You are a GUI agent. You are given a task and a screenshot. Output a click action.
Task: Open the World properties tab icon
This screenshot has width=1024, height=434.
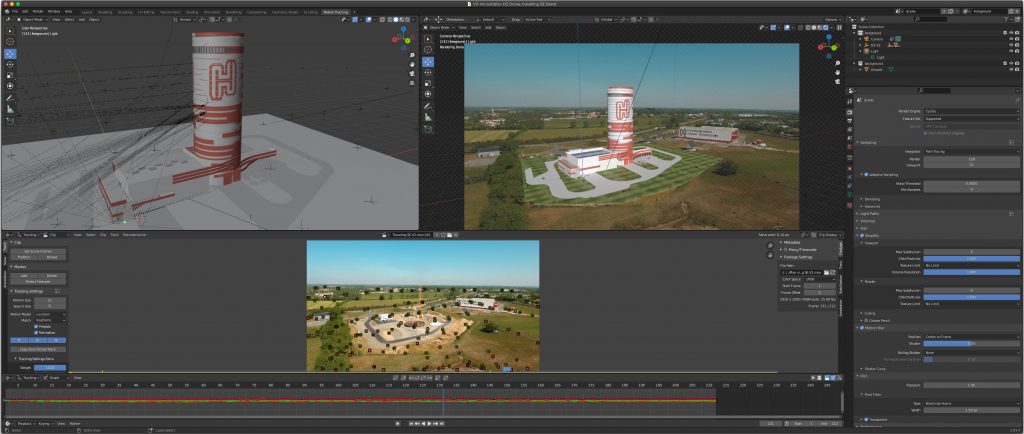click(850, 146)
